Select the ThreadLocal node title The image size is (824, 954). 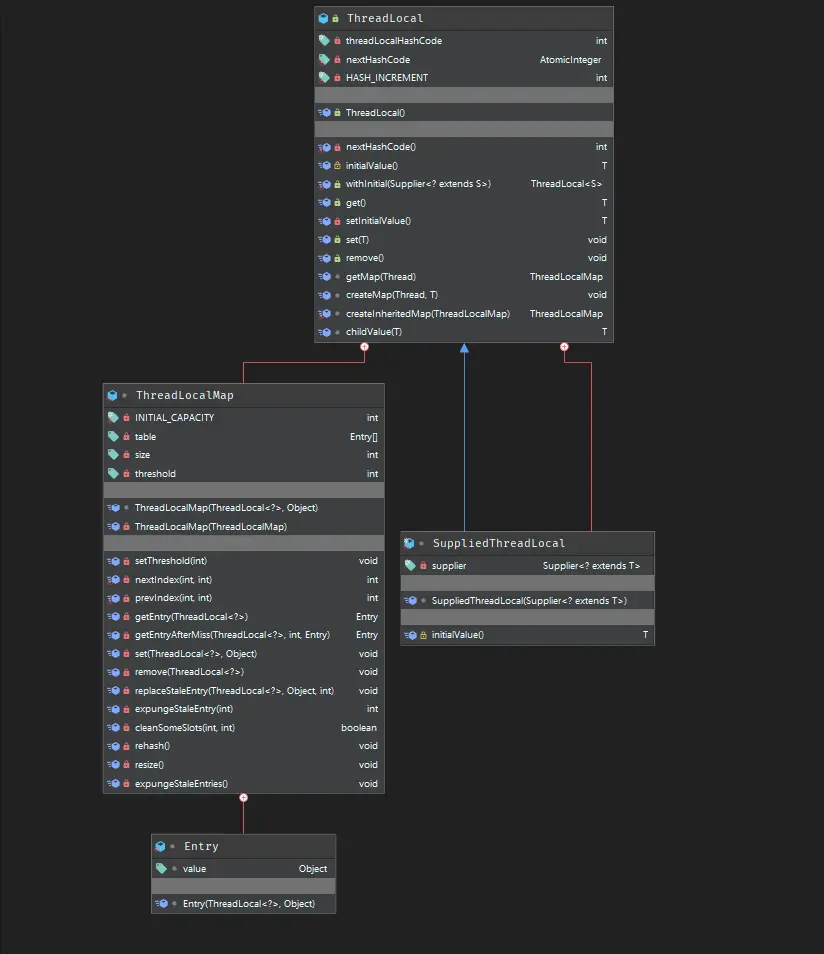coord(385,18)
